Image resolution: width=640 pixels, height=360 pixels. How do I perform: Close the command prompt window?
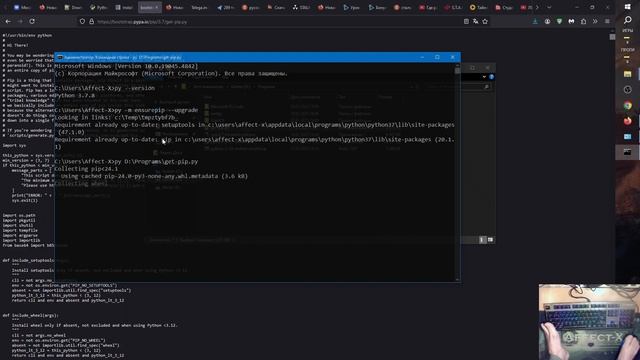tap(453, 57)
